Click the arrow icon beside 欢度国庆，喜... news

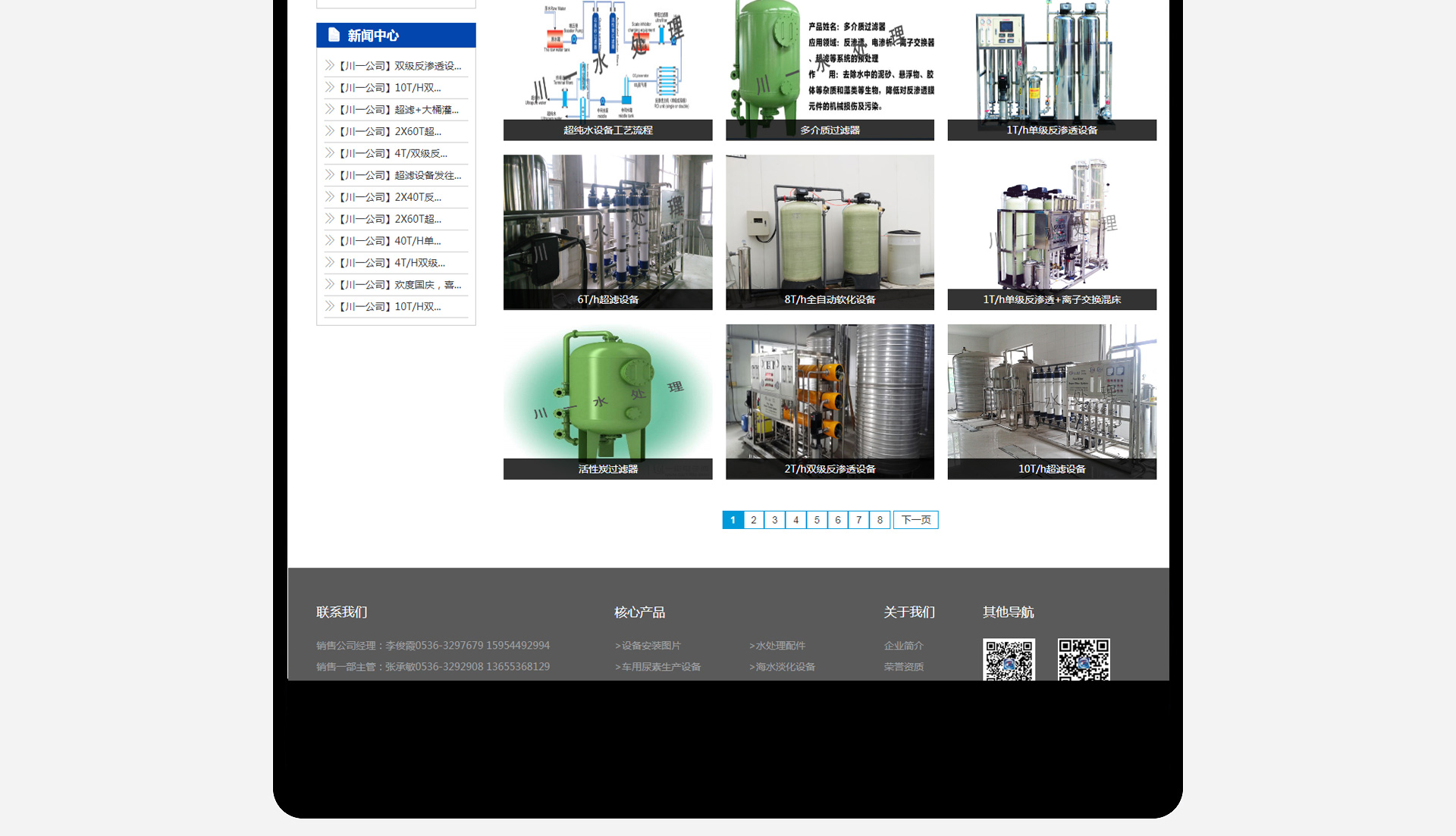[330, 285]
